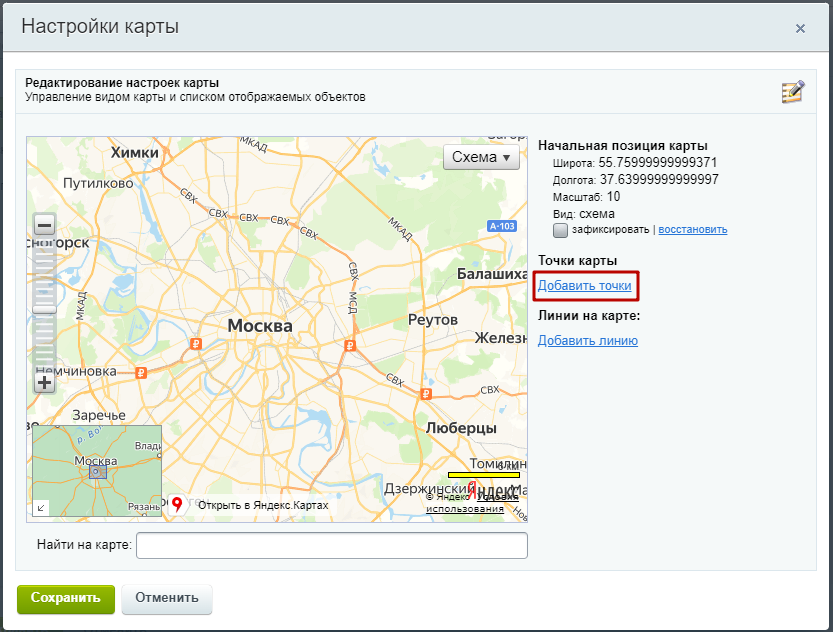Image resolution: width=833 pixels, height=632 pixels.
Task: Click the Балашиха label on the map
Action: pyautogui.click(x=492, y=274)
